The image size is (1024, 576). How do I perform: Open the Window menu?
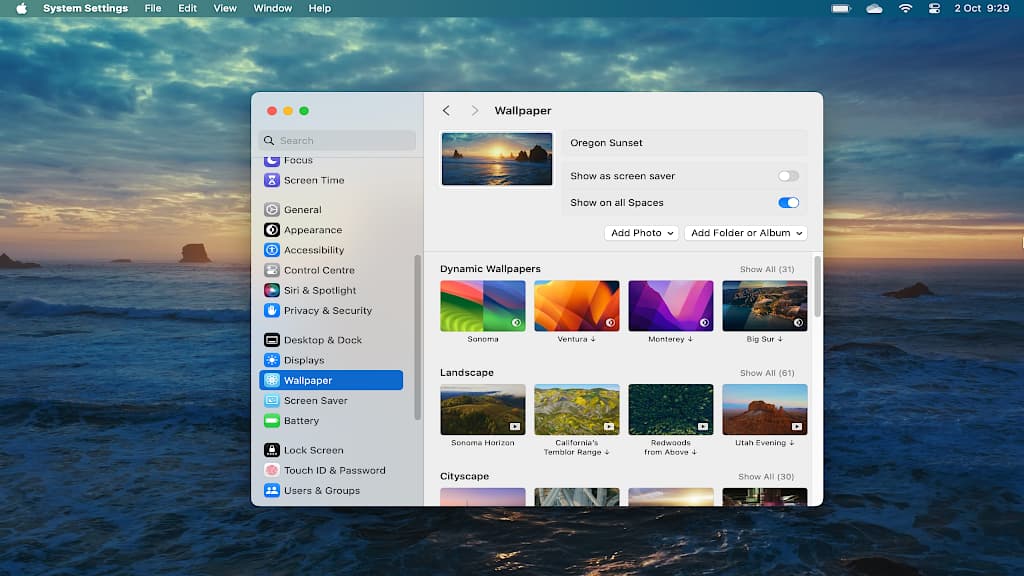(272, 8)
